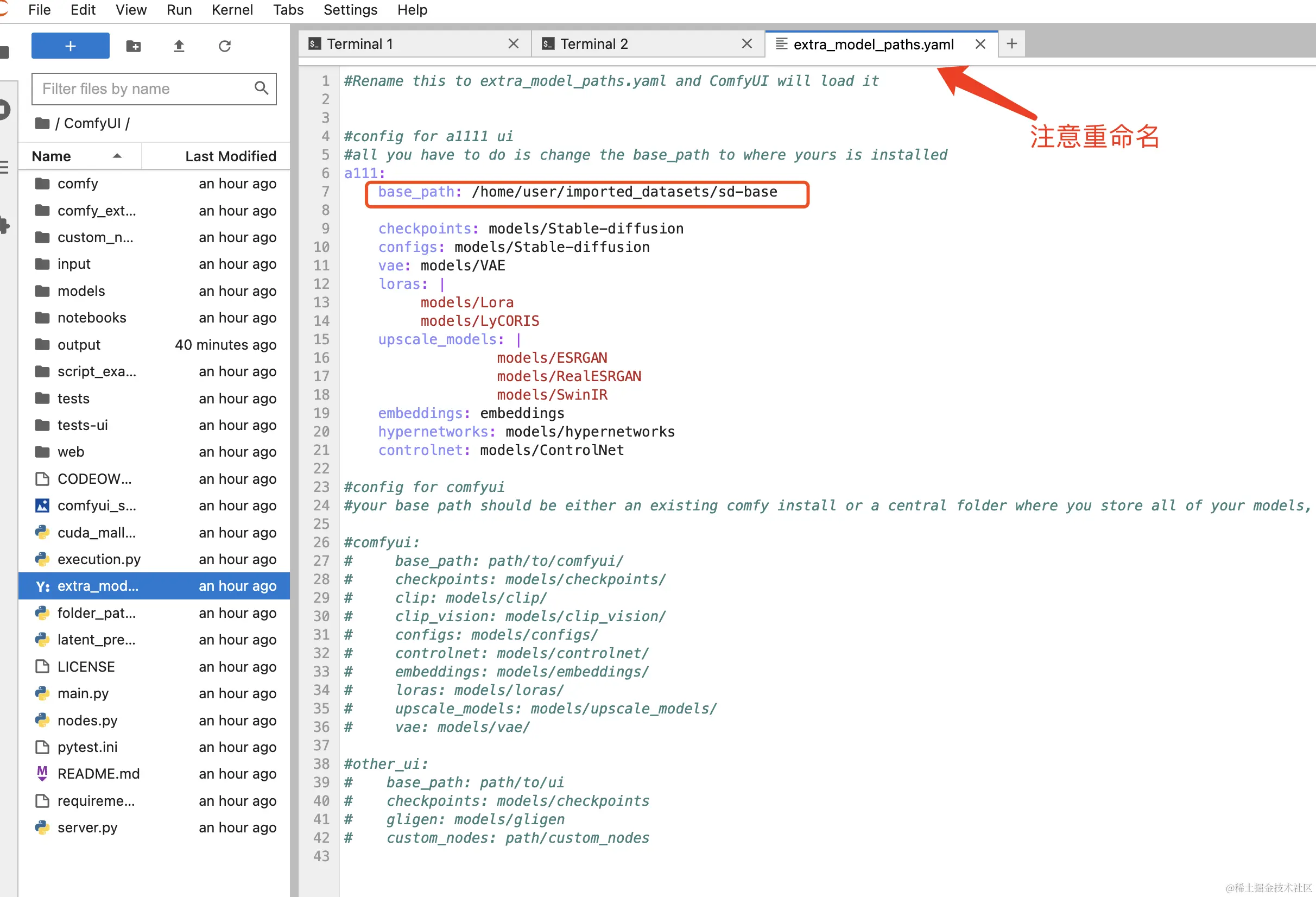Close the extra_model_paths.yaml tab

(x=980, y=44)
